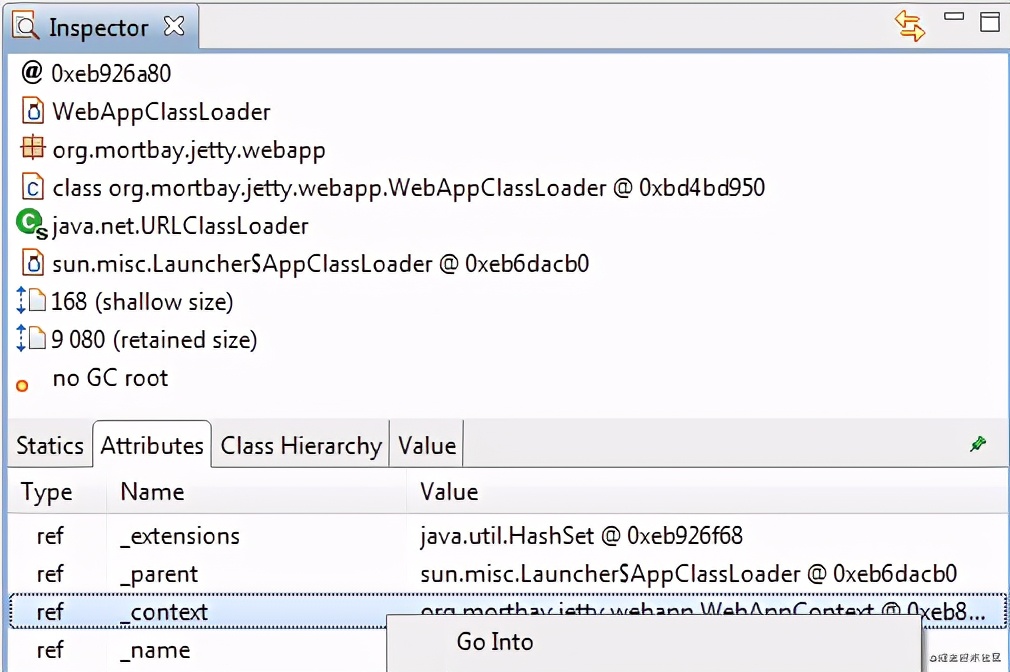Image resolution: width=1010 pixels, height=672 pixels.
Task: Click the green pin icon in tab bar
Action: [978, 444]
